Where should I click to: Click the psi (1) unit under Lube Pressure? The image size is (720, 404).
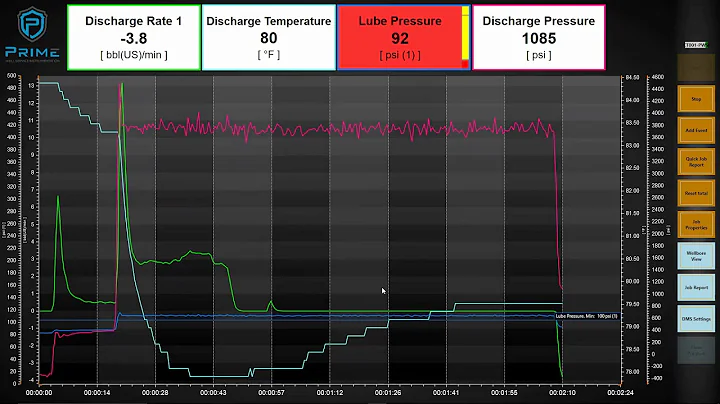coord(400,55)
